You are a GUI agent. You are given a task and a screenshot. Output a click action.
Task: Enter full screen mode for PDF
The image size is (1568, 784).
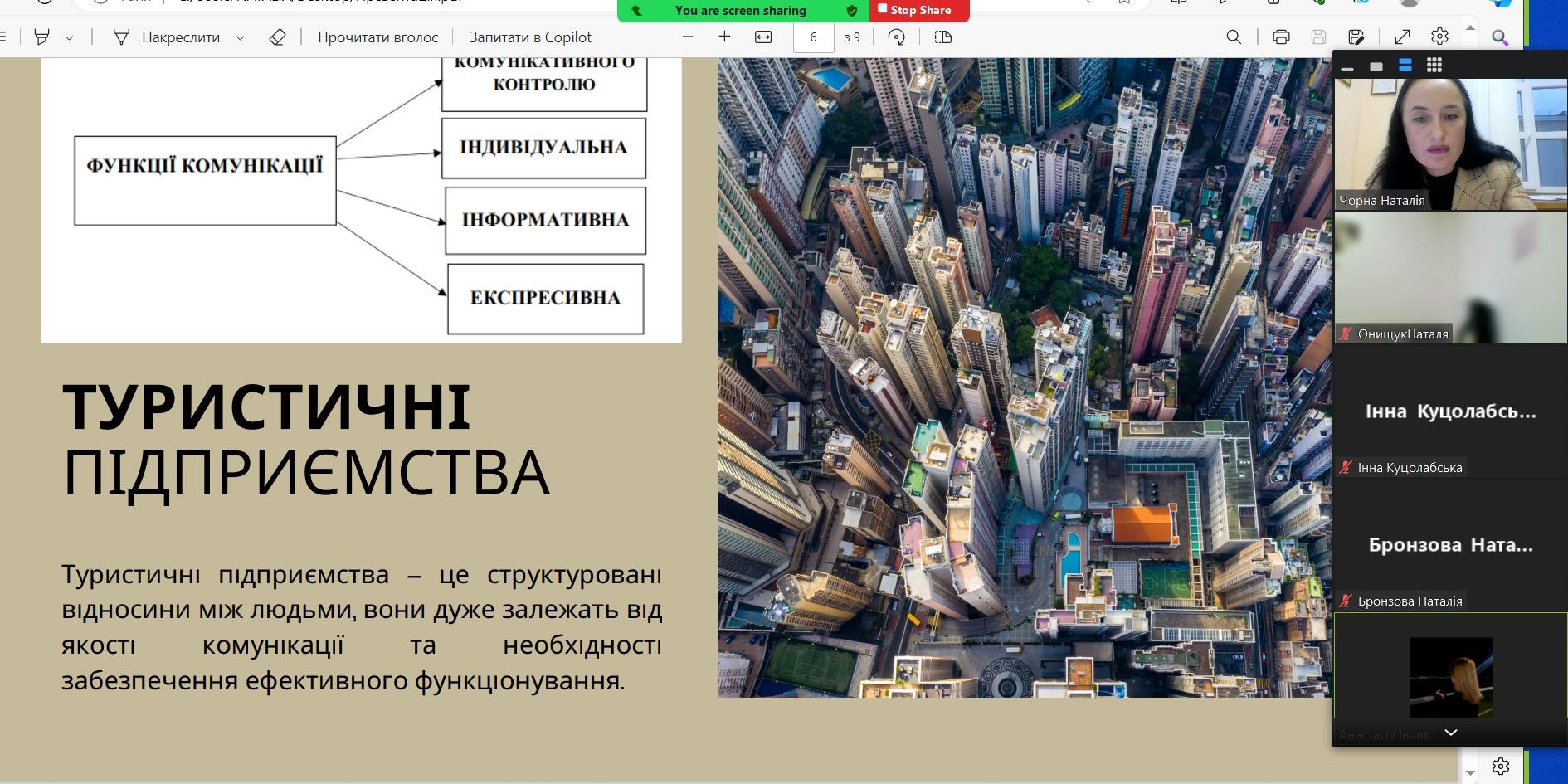coord(1402,37)
